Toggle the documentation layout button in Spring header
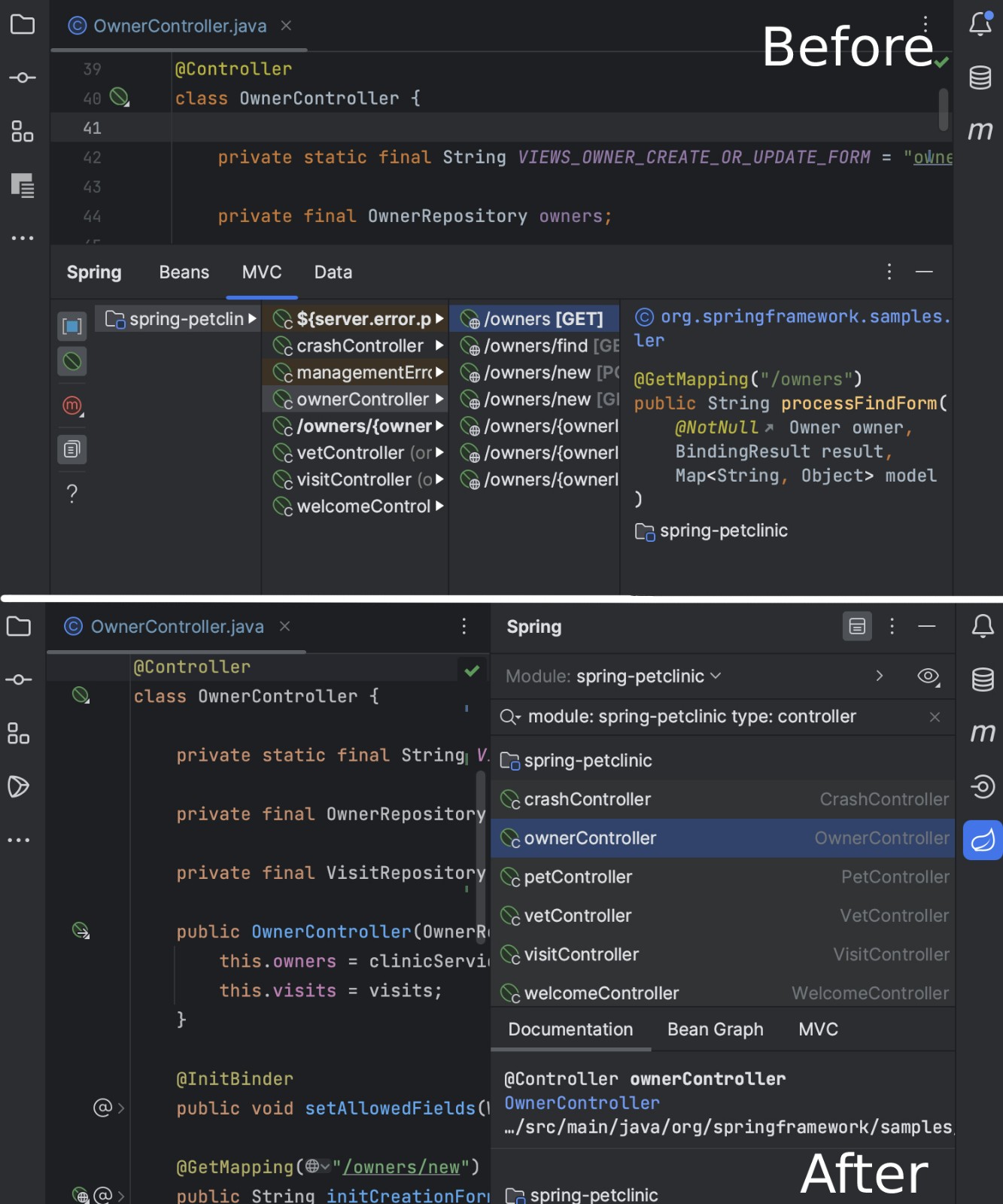The height and width of the screenshot is (1204, 1003). pos(857,627)
